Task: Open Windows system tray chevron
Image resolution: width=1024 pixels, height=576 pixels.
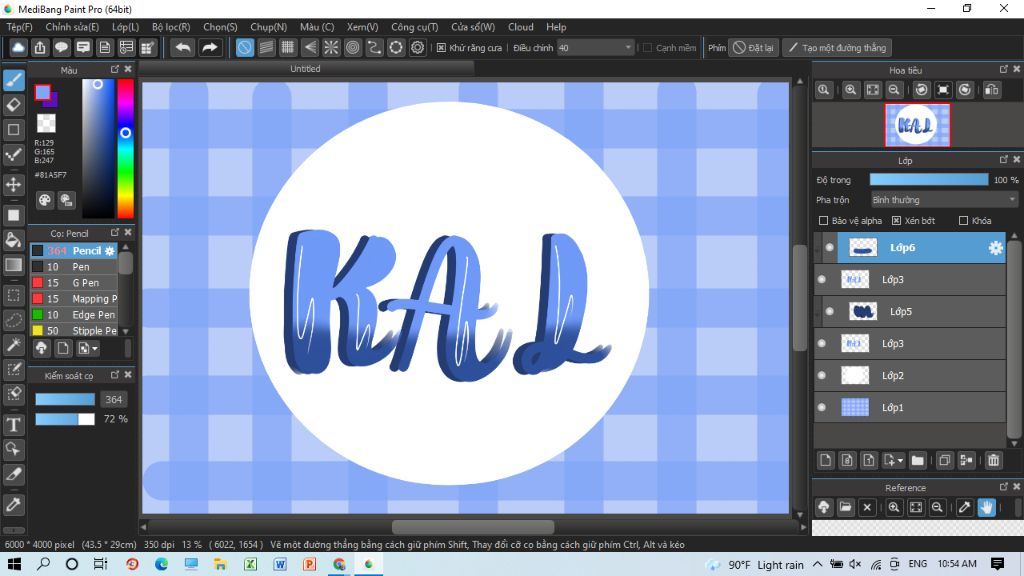Action: (818, 564)
